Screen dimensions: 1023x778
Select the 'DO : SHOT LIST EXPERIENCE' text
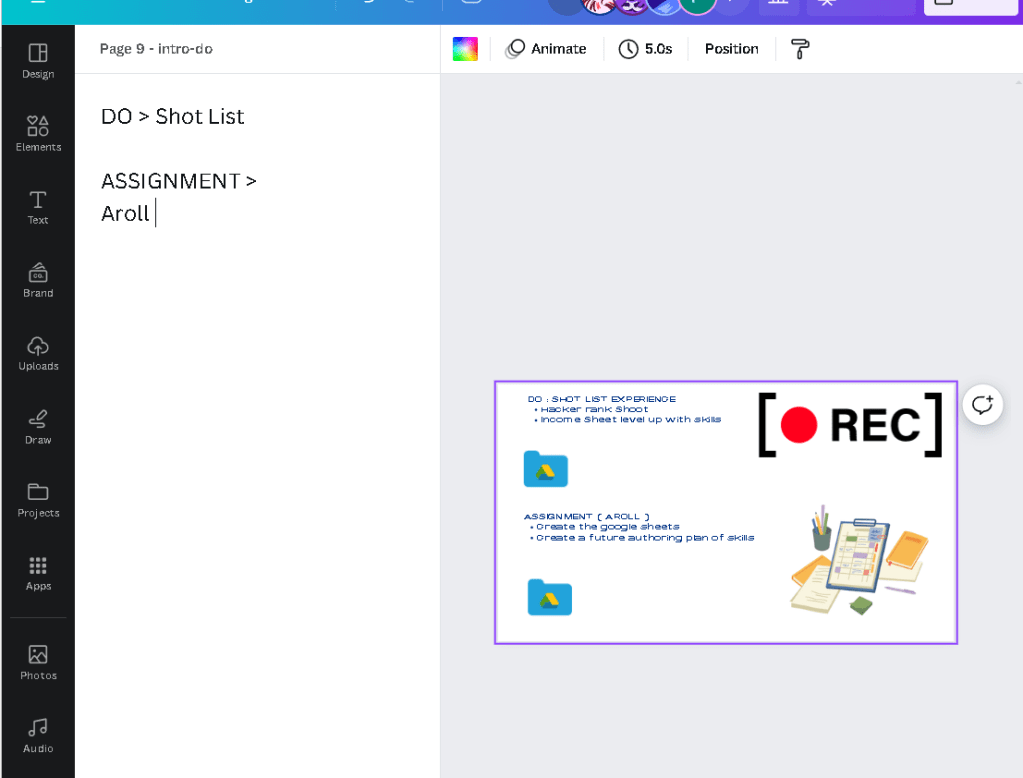coord(602,399)
